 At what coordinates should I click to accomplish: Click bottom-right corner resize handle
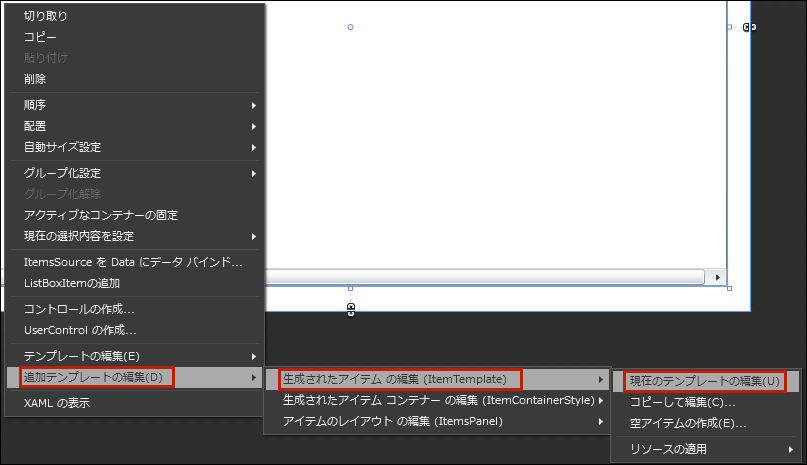(x=729, y=288)
